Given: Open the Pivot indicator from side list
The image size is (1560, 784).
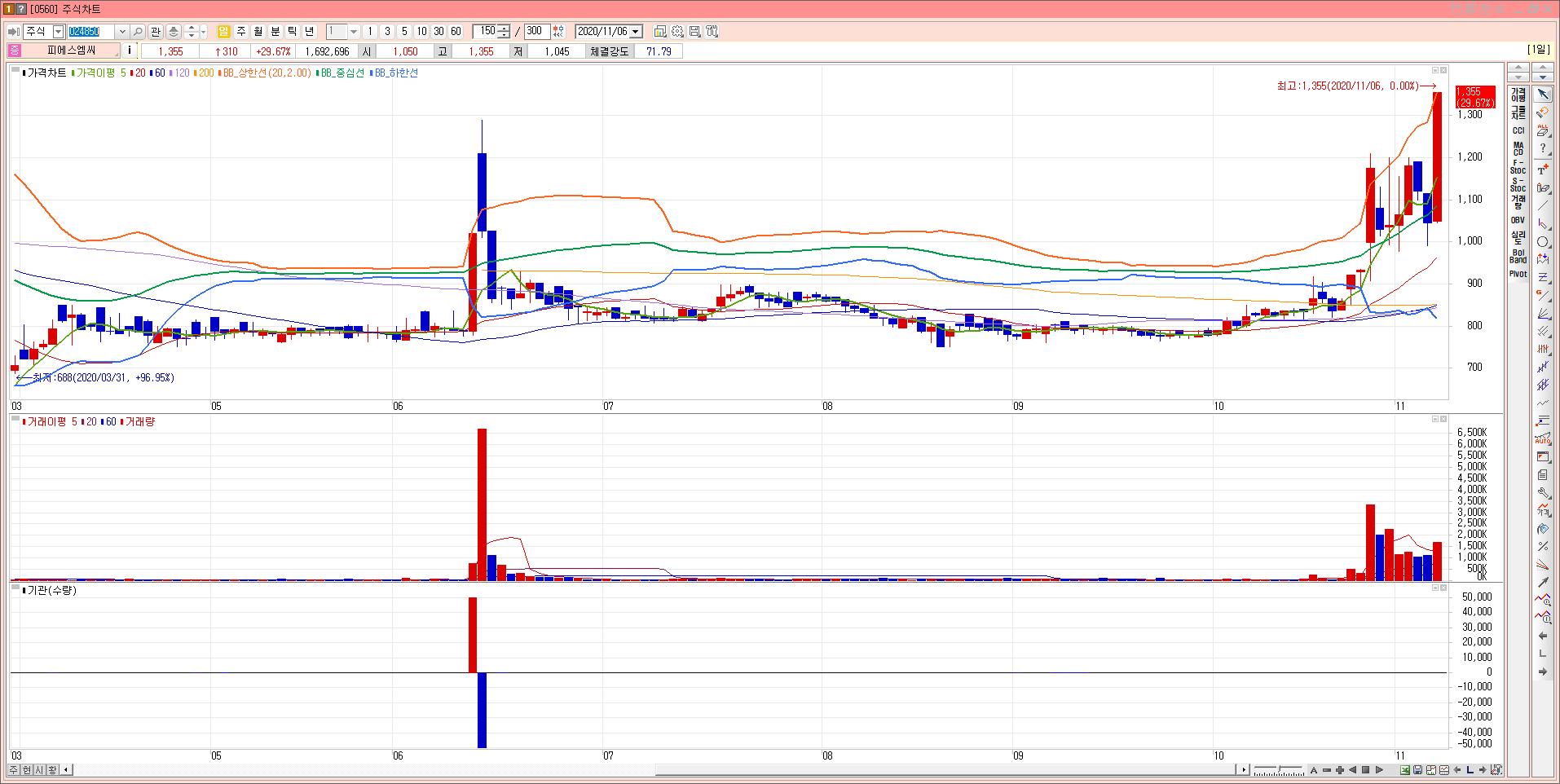Looking at the screenshot, I should tap(1518, 274).
